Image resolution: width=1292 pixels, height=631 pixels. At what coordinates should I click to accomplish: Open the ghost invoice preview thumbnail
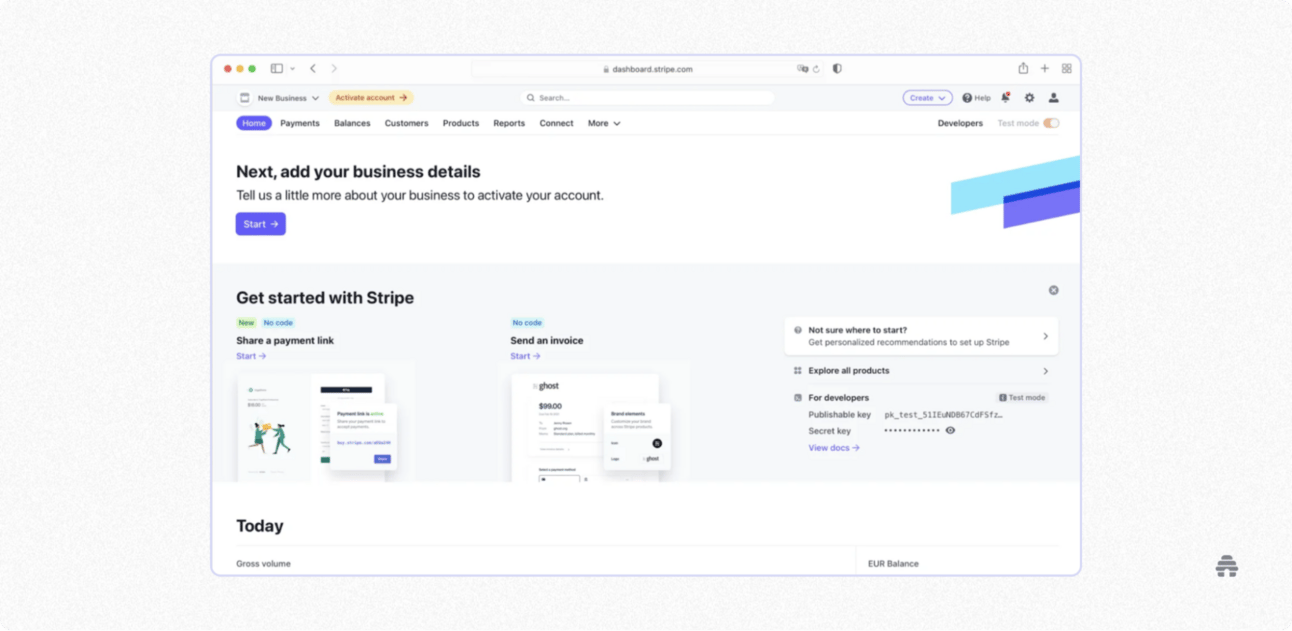[592, 427]
